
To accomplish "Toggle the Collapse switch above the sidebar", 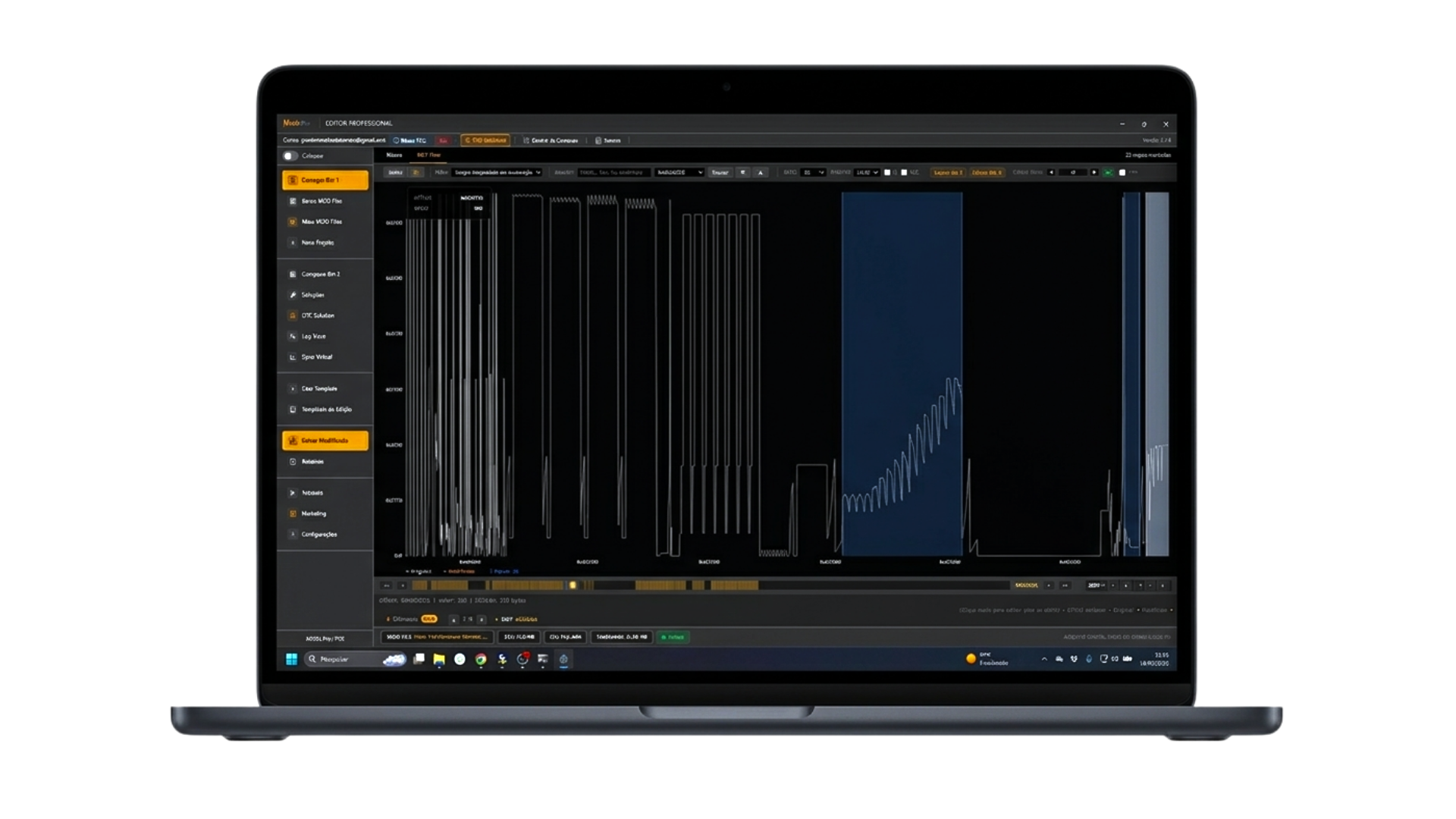I will (291, 155).
